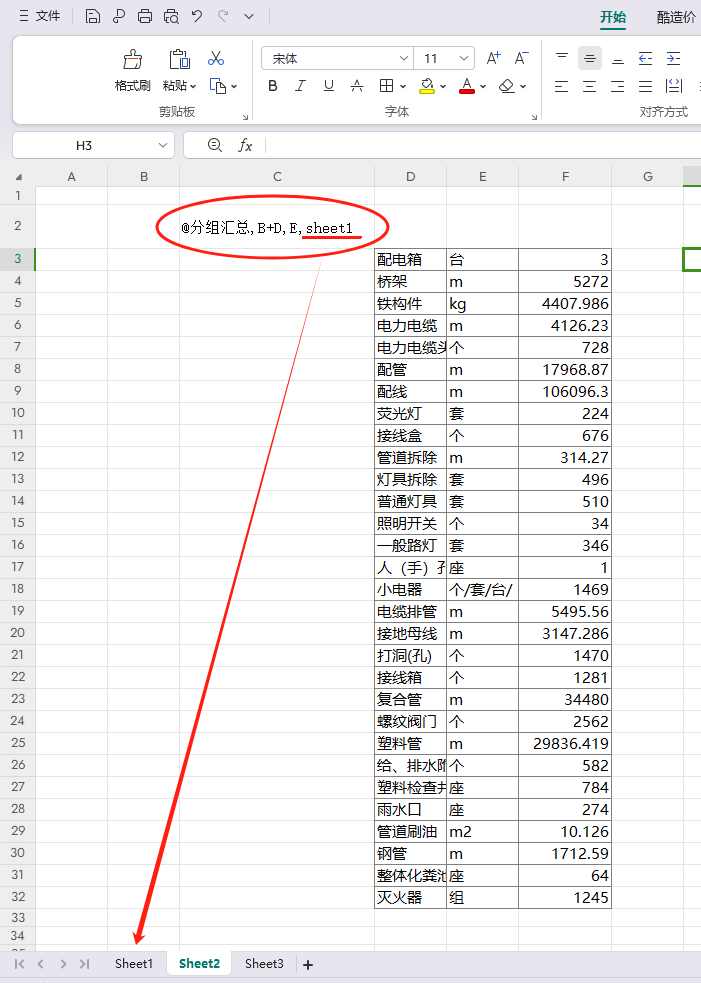This screenshot has height=983, width=701.
Task: Click the Format Painter (格式刷) icon
Action: (x=132, y=60)
